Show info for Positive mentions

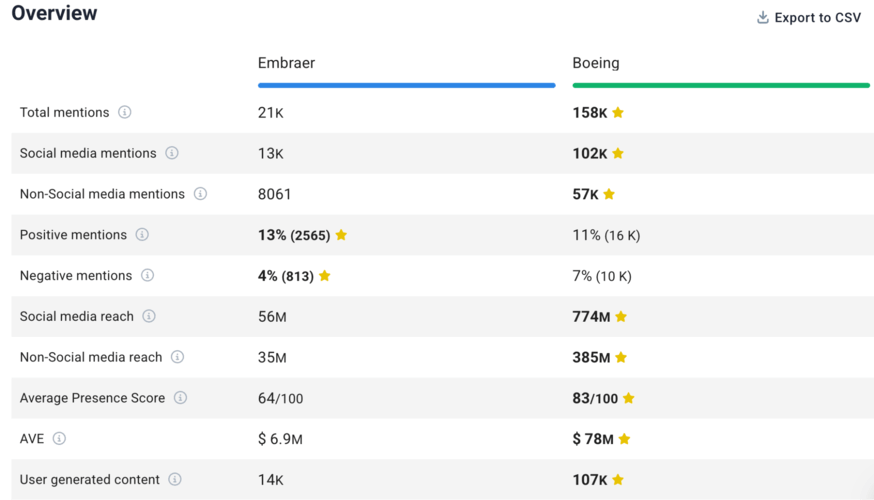[x=142, y=234]
